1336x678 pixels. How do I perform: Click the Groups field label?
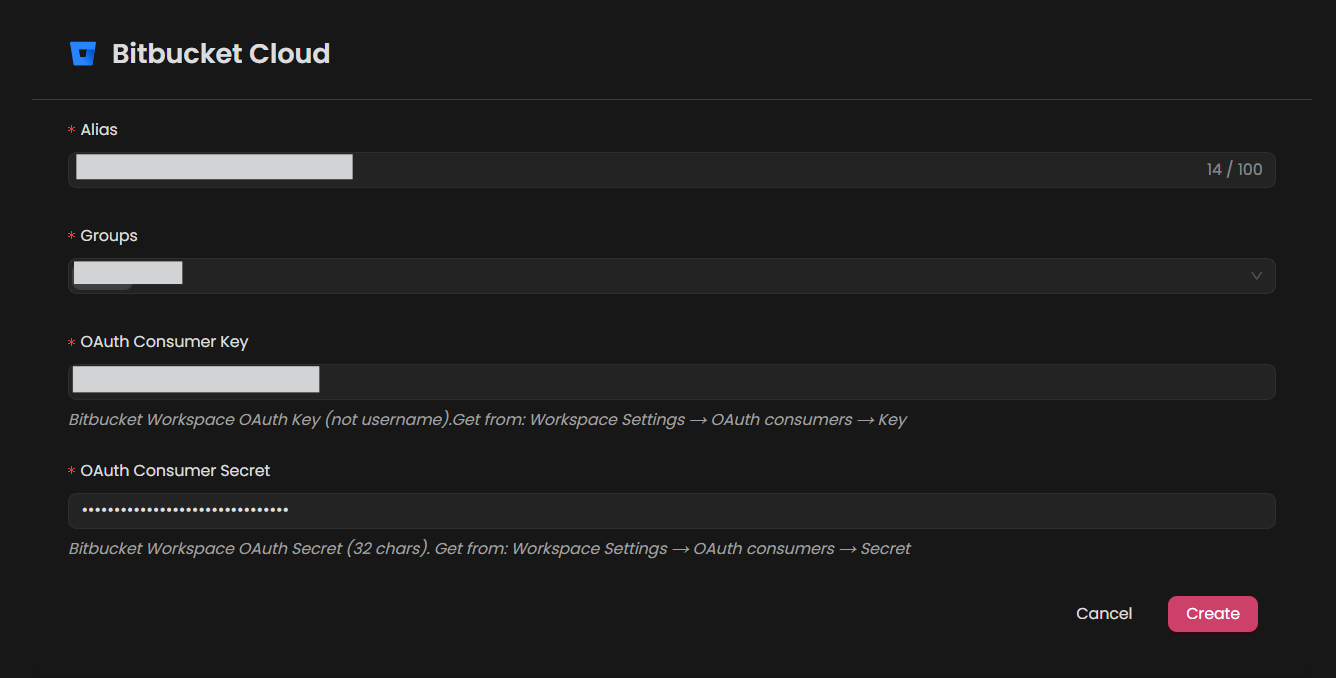108,235
